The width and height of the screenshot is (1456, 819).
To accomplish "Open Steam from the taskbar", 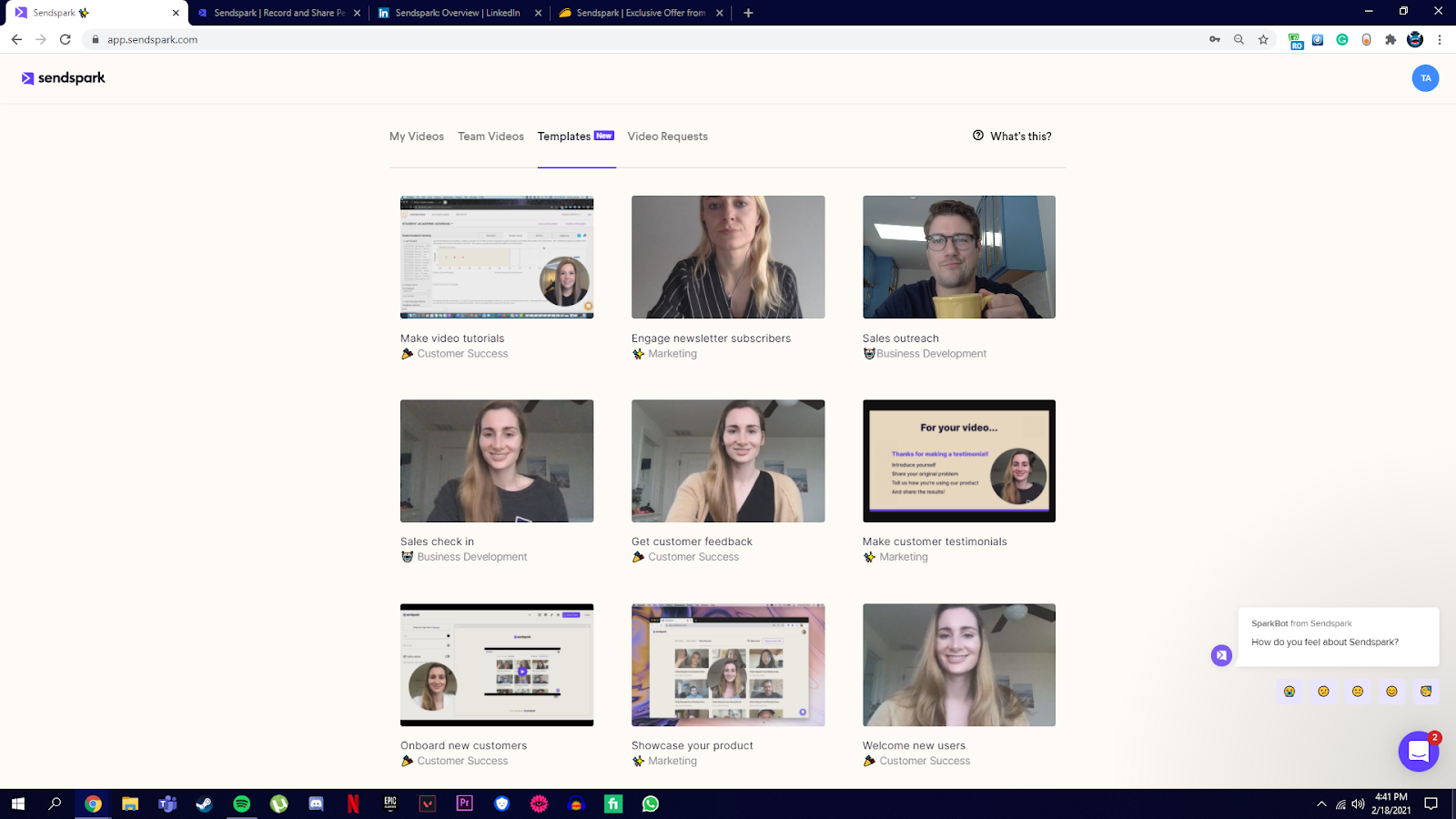I will 204,804.
